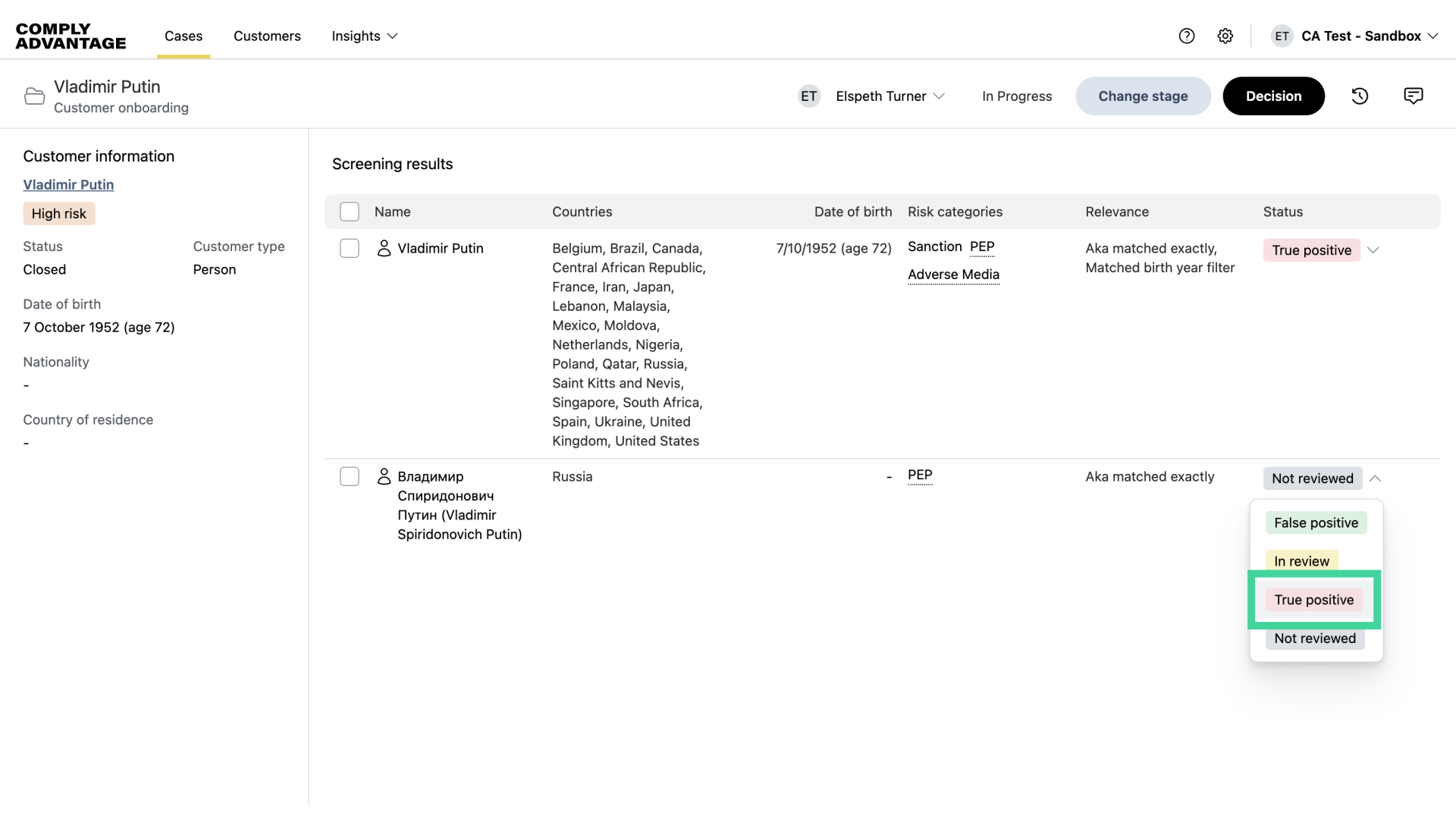
Task: Click the black Decision button
Action: tap(1273, 96)
